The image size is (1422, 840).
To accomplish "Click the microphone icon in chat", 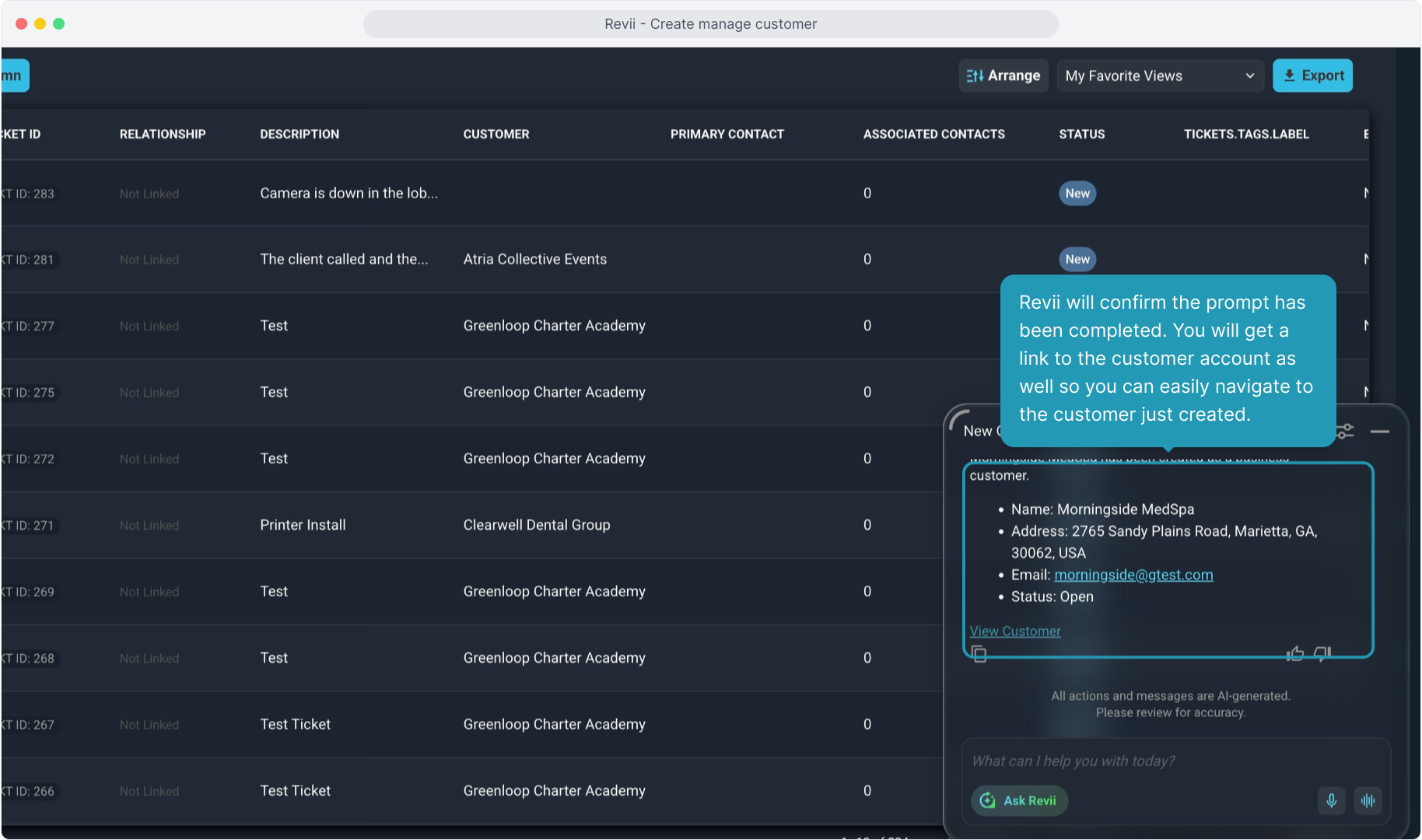I will 1331,800.
